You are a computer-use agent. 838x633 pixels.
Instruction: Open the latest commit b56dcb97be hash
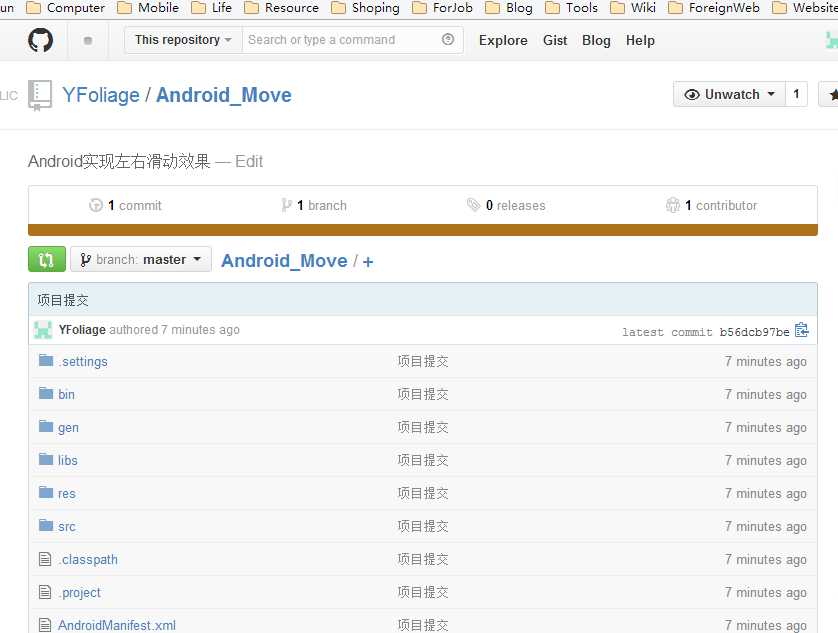755,332
